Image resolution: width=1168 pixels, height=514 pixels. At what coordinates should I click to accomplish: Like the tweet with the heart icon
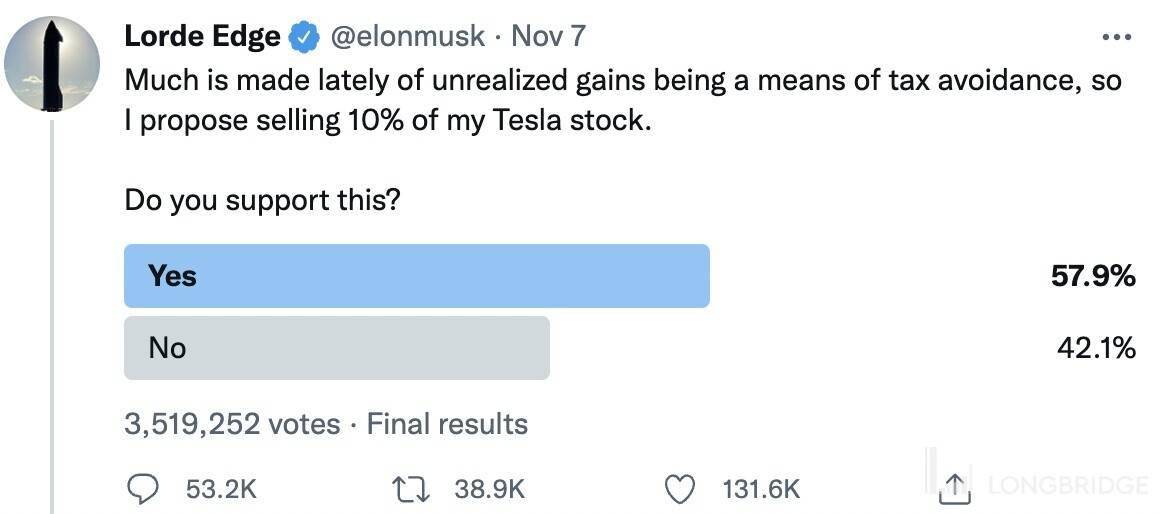click(x=680, y=488)
